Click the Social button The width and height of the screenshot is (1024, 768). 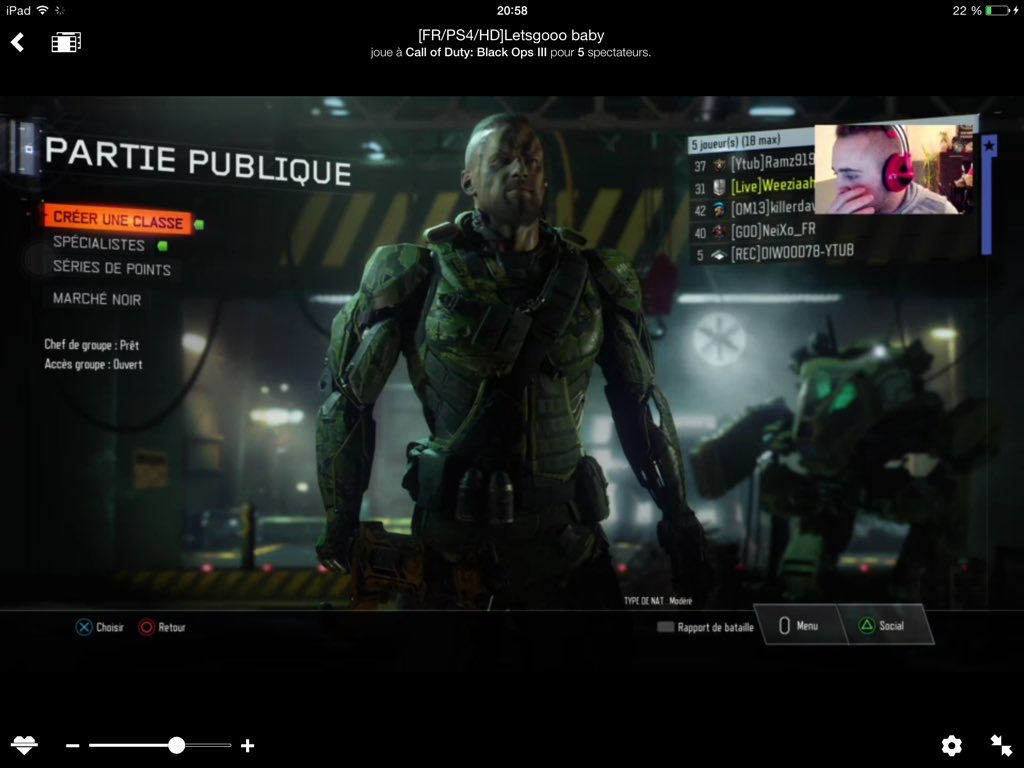pos(885,626)
